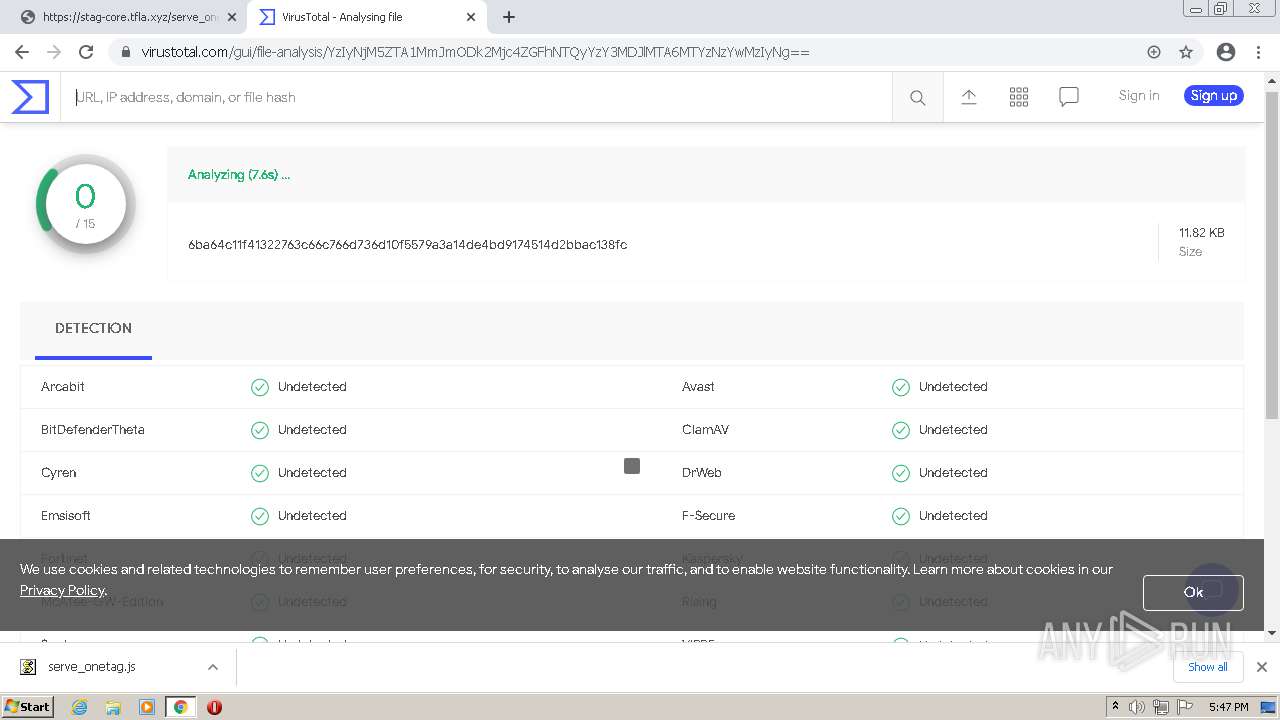Click the BitDefenderTheta engine name
1280x720 pixels.
(x=93, y=429)
